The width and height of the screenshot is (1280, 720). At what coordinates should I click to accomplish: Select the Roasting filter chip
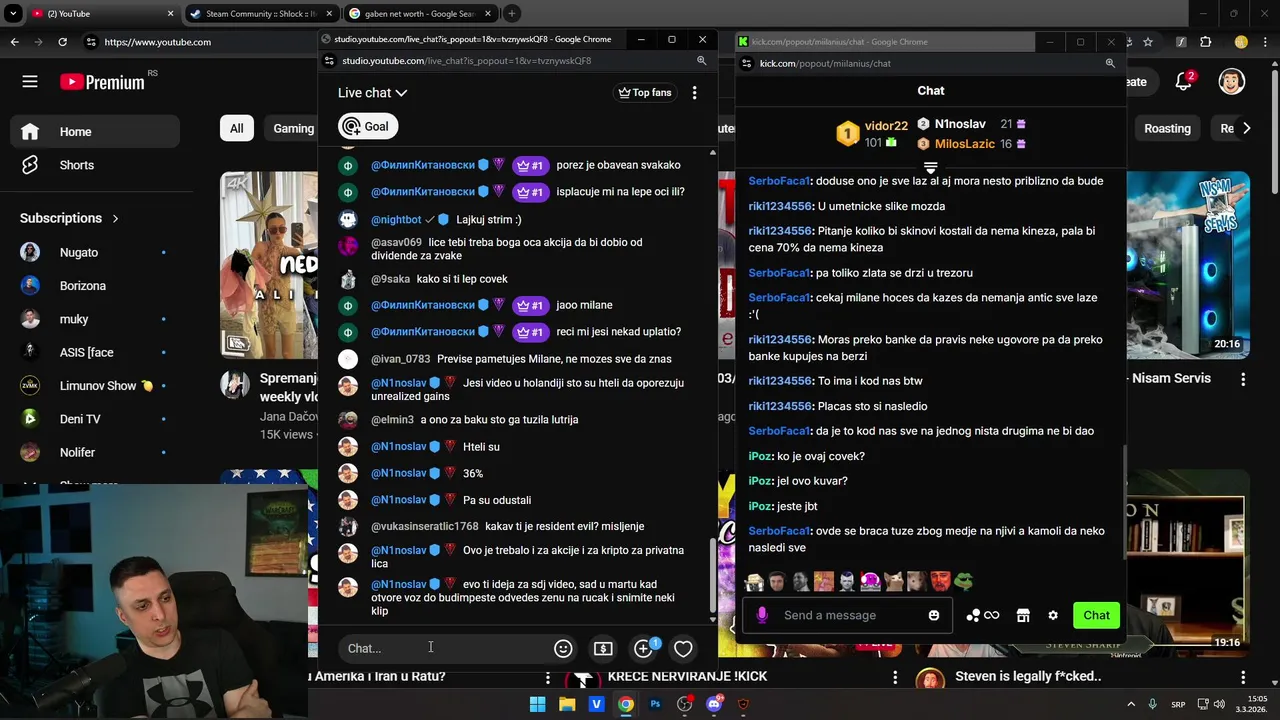1167,128
